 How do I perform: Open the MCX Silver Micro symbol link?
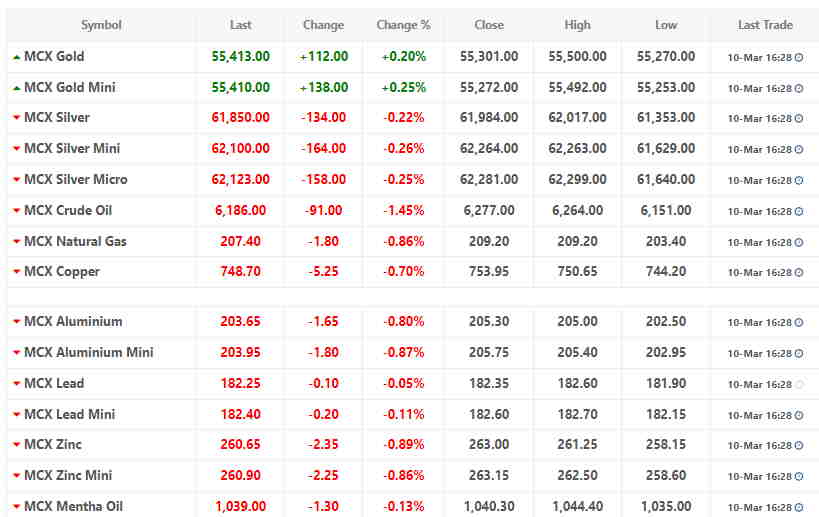76,179
